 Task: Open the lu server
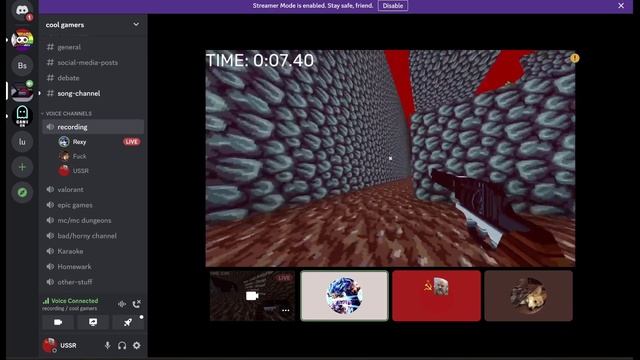[x=22, y=142]
